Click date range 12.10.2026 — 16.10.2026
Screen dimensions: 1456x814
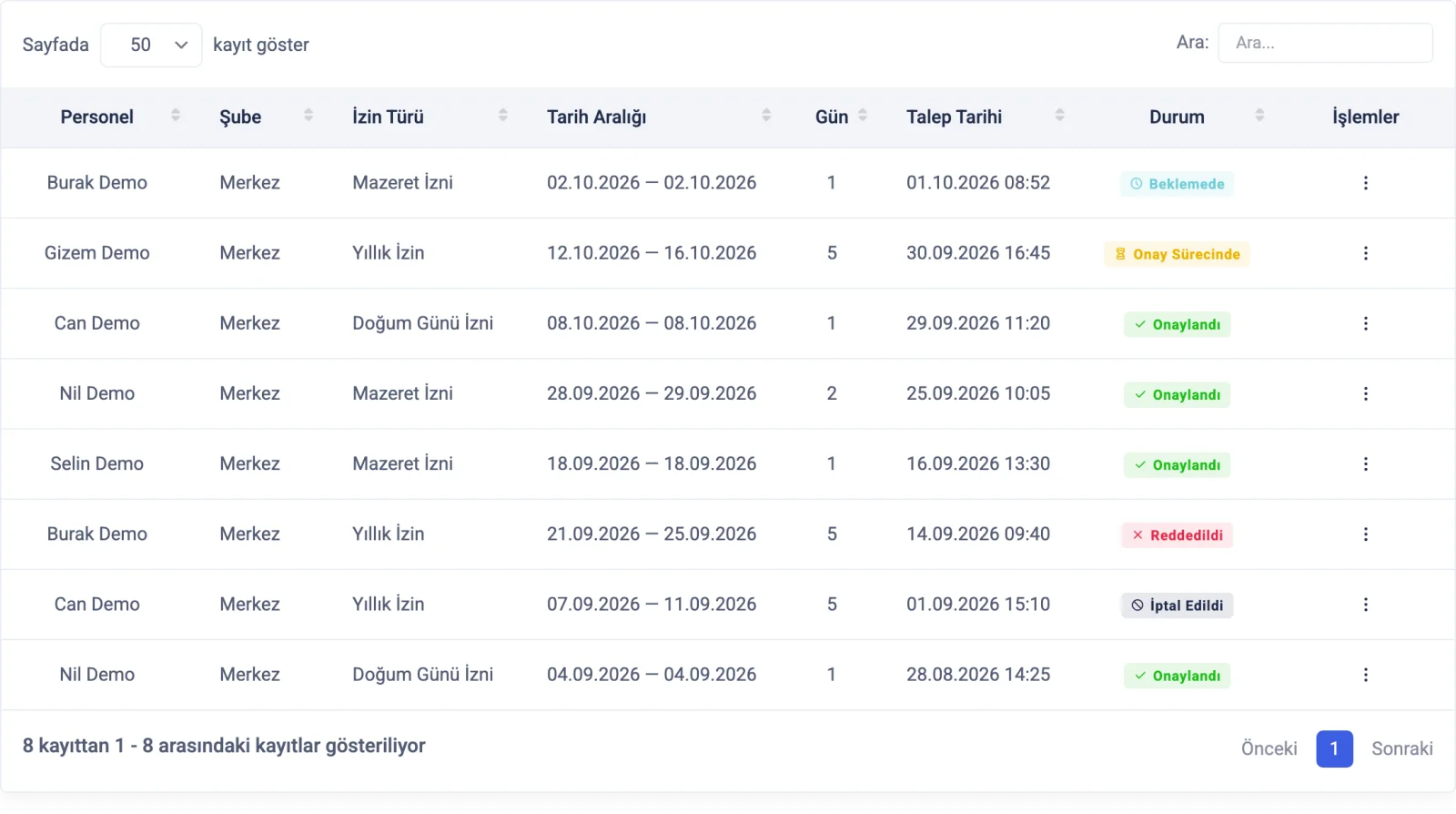pos(652,253)
